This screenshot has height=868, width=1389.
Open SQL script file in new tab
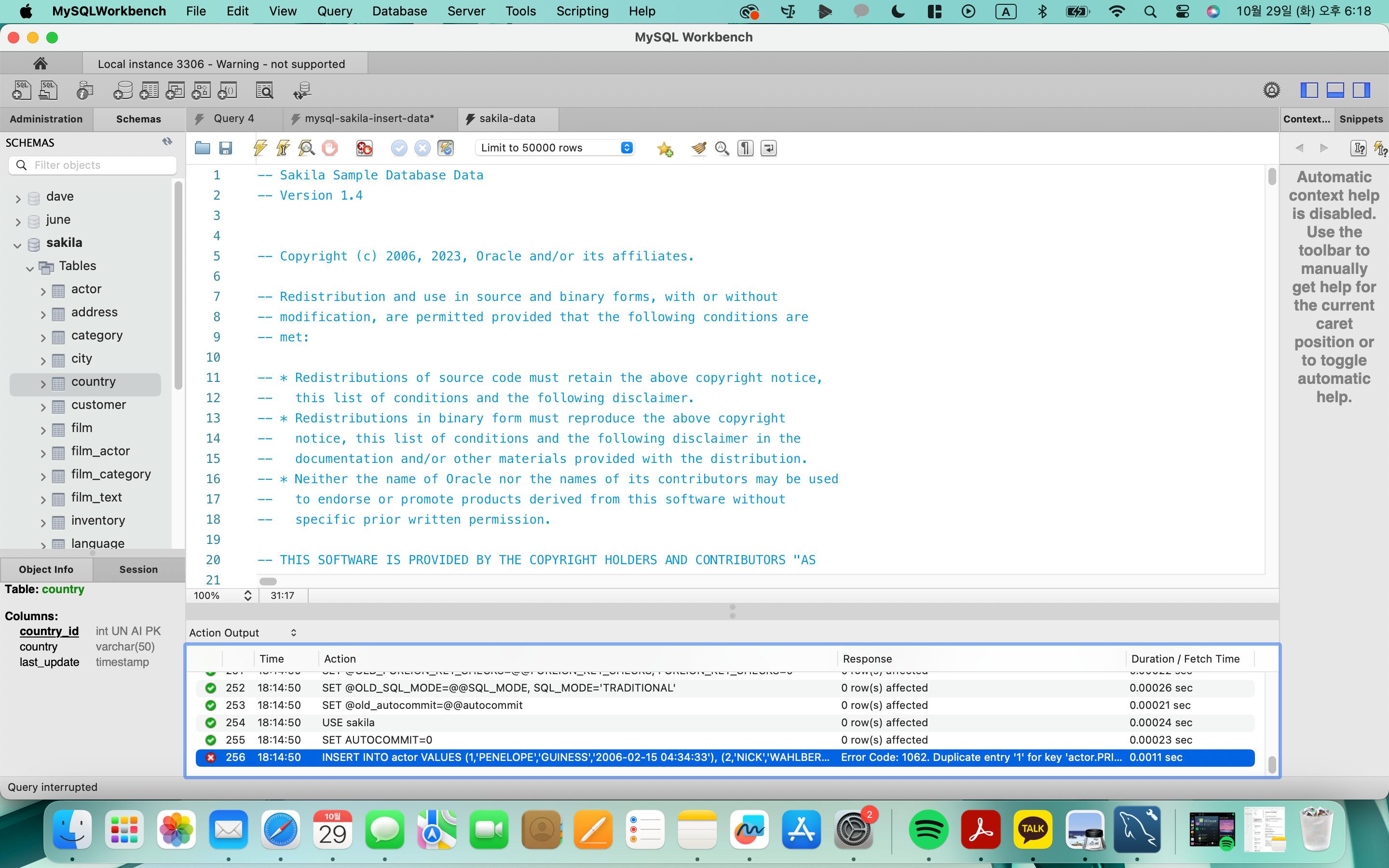[48, 90]
